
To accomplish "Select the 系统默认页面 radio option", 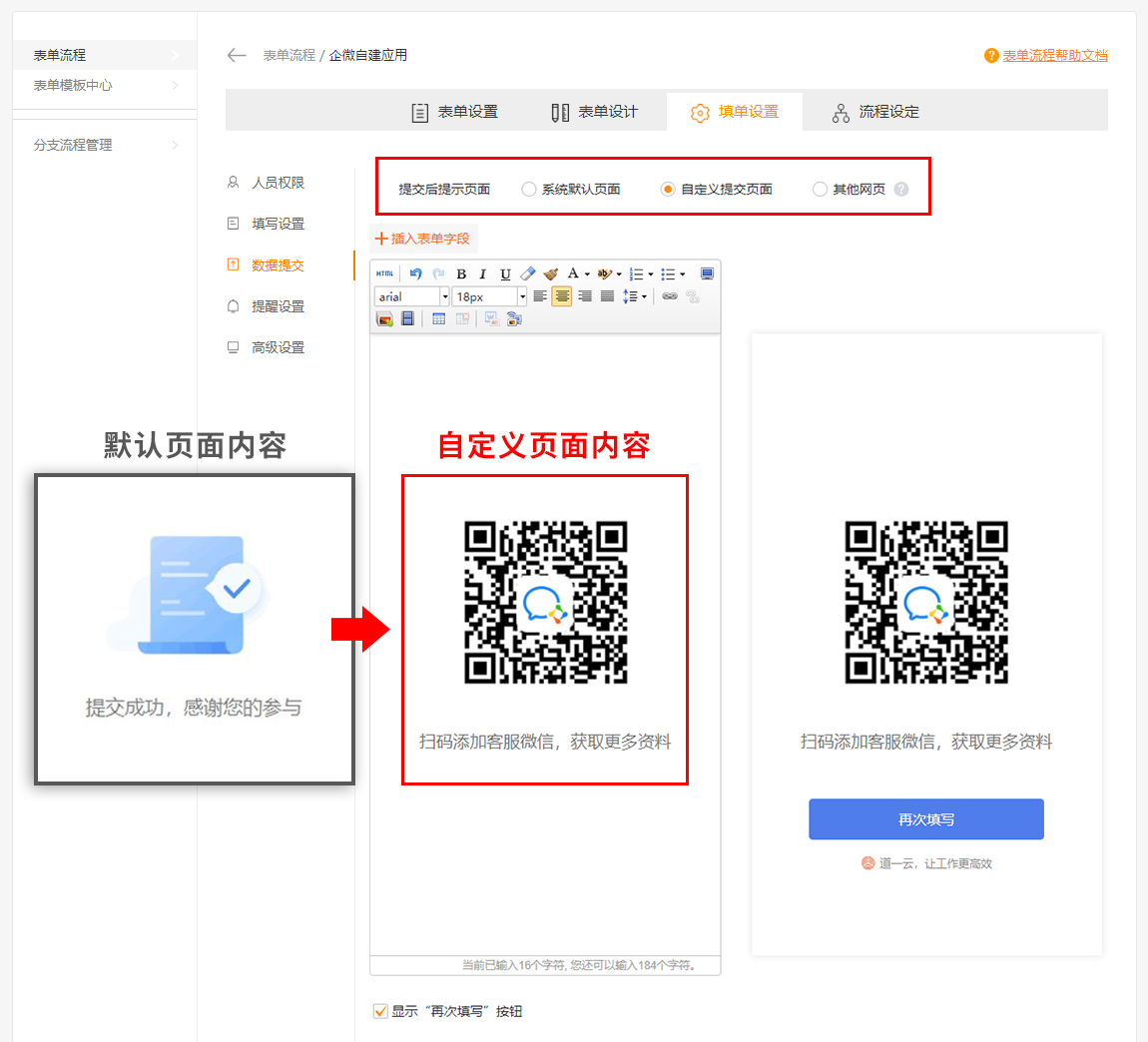I will coord(528,190).
